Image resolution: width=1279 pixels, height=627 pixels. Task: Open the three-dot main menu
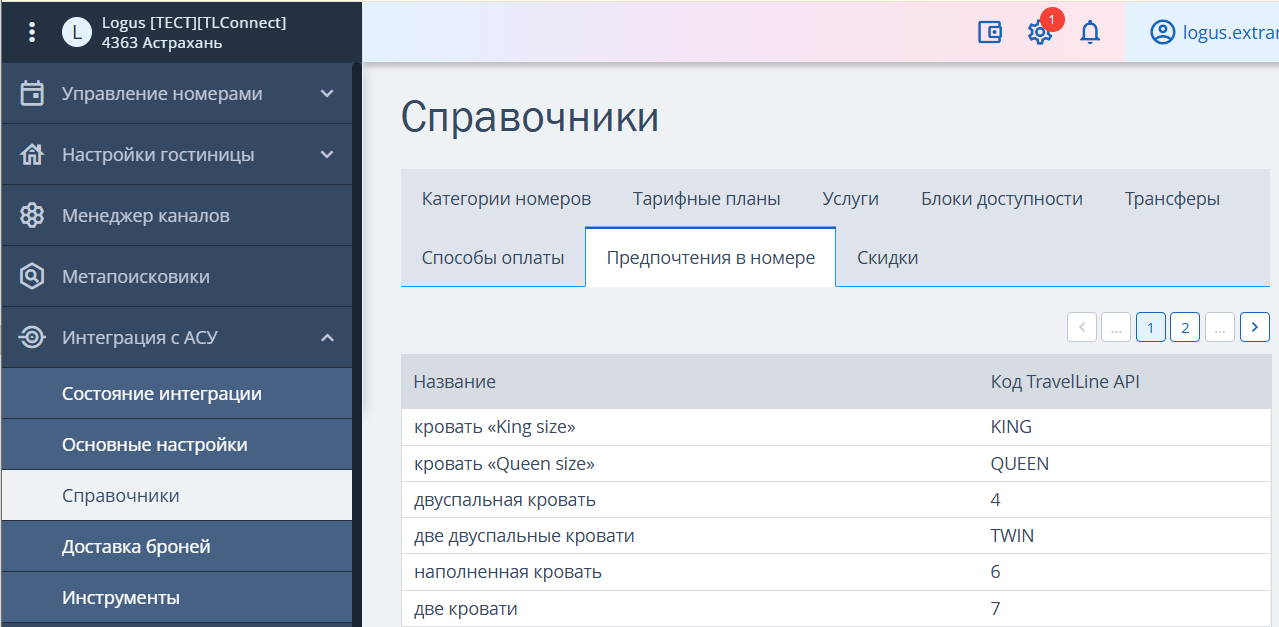(x=32, y=32)
